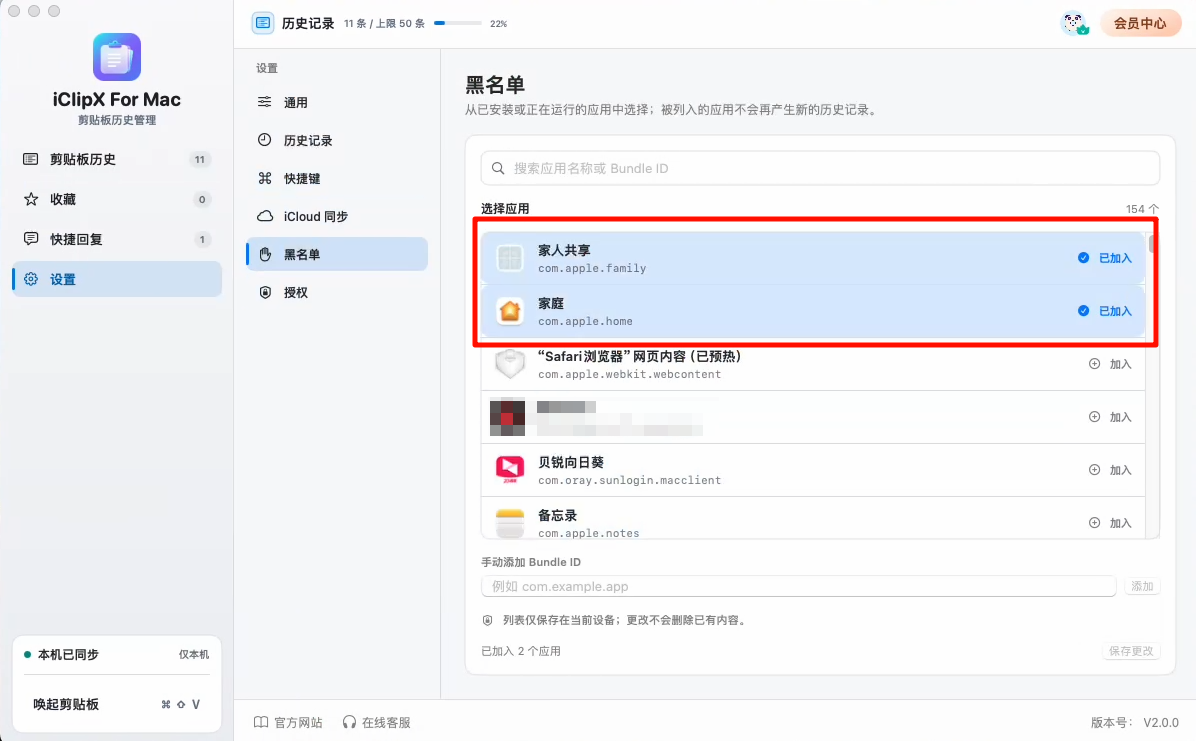Click the history usage progress bar at 22%
This screenshot has width=1196, height=741.
[458, 23]
